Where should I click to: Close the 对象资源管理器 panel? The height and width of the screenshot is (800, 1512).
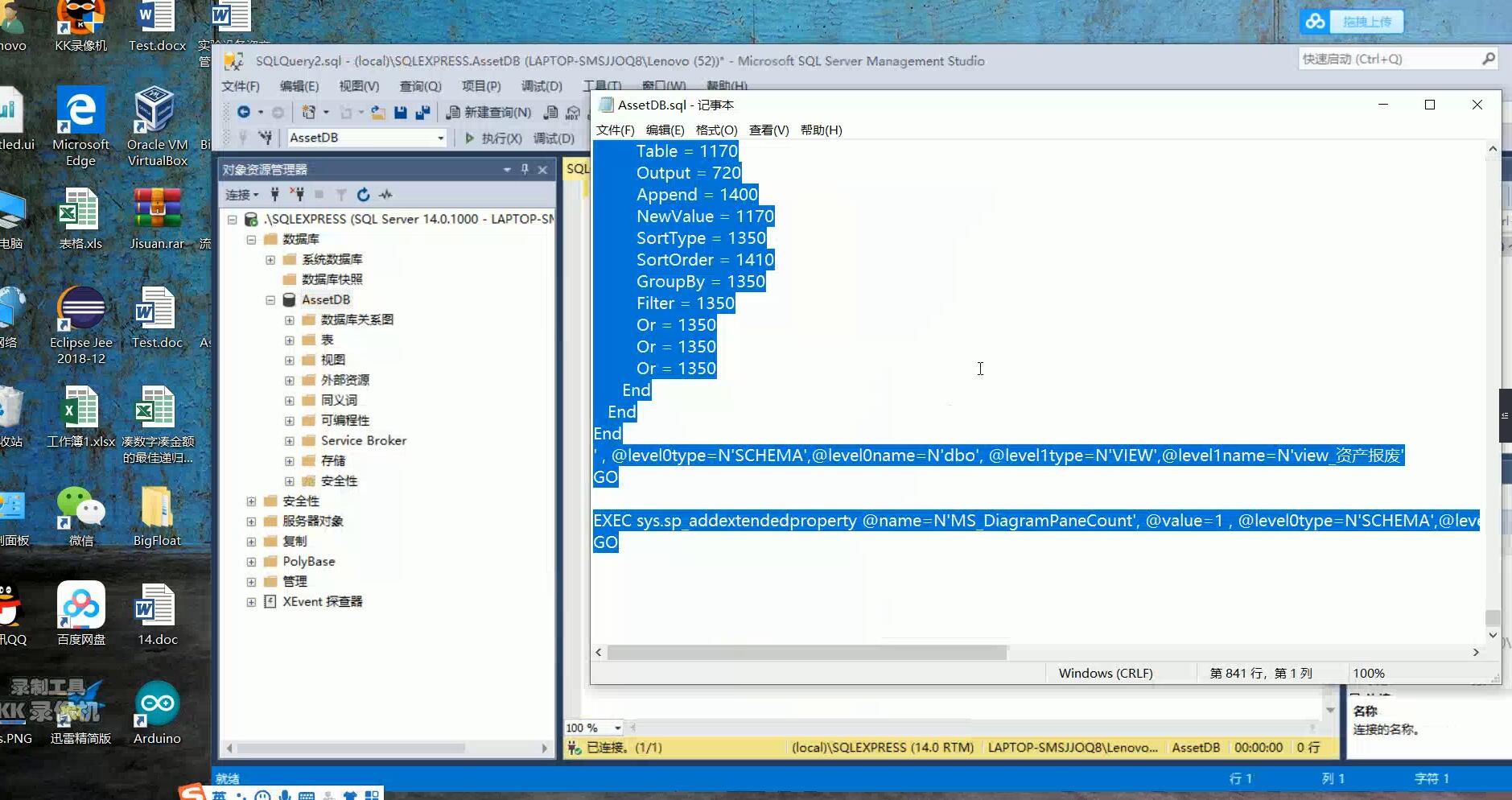tap(542, 169)
